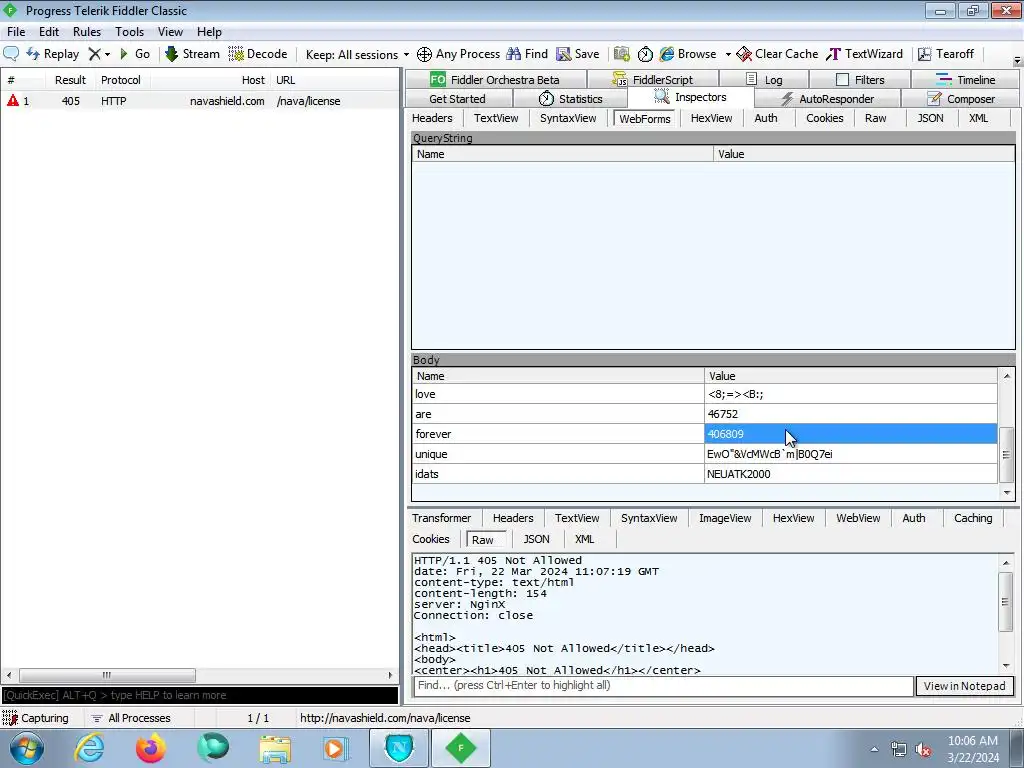The image size is (1024, 768).
Task: Click the Any Process target icon
Action: point(424,54)
